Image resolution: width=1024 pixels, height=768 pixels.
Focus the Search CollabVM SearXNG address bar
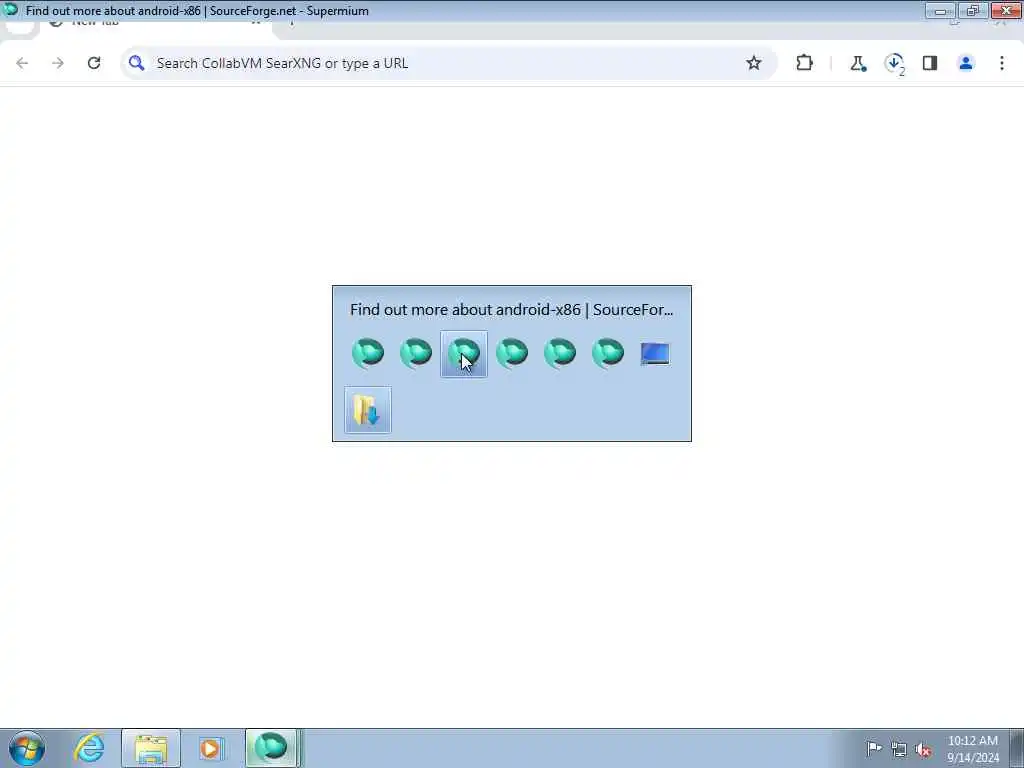click(x=449, y=63)
